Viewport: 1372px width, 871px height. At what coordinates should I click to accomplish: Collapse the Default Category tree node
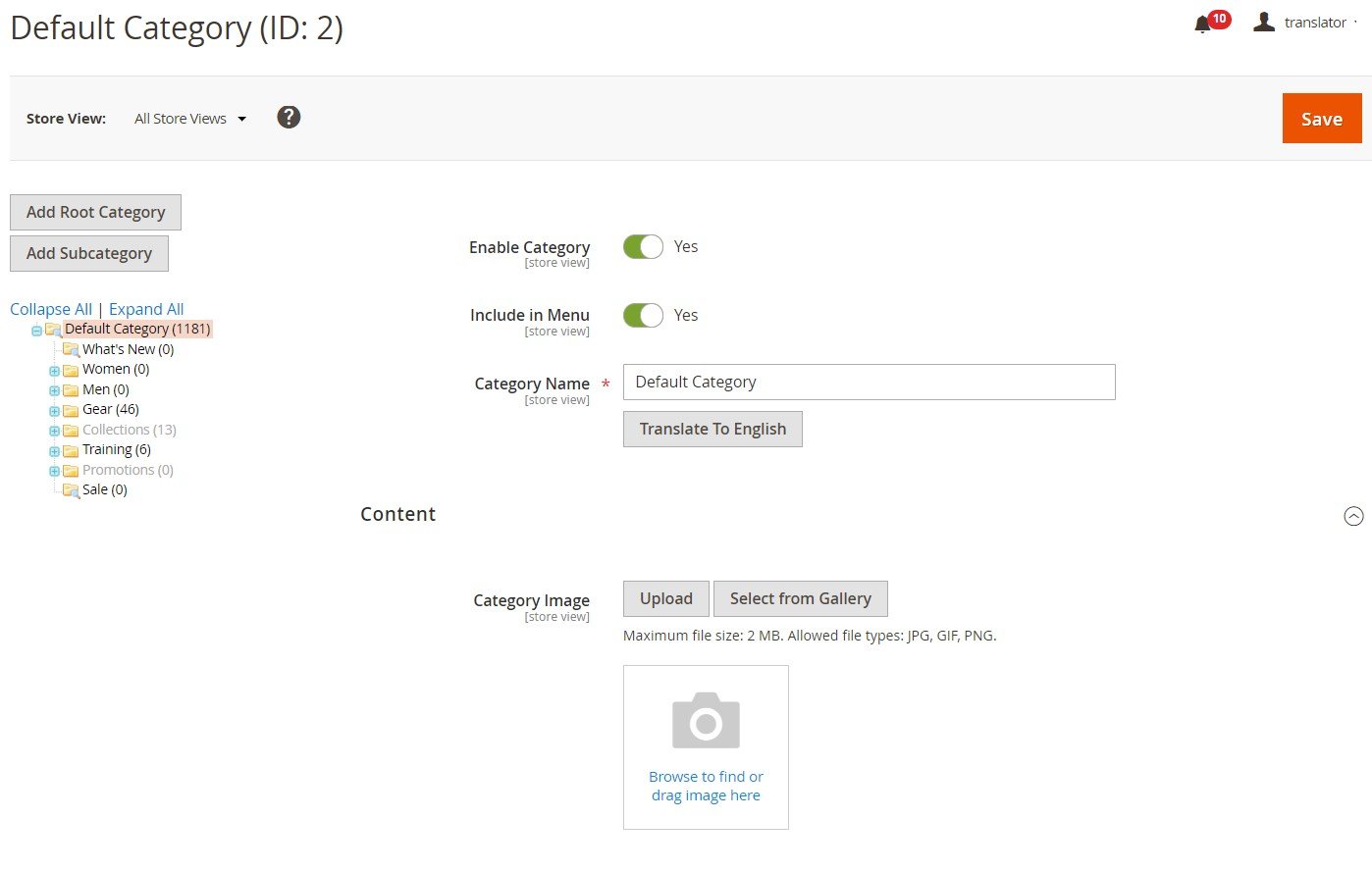click(x=36, y=331)
